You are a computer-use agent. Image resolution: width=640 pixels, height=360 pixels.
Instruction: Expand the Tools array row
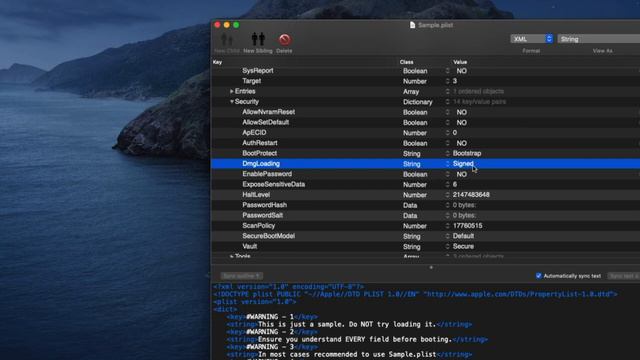coord(231,256)
